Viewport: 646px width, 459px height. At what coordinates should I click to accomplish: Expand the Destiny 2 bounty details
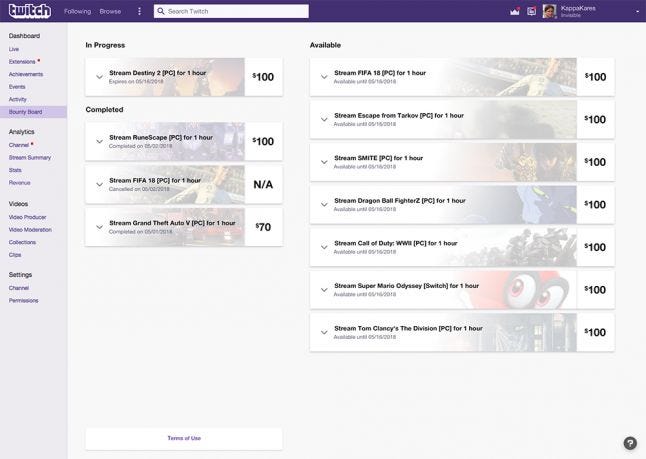coord(99,77)
